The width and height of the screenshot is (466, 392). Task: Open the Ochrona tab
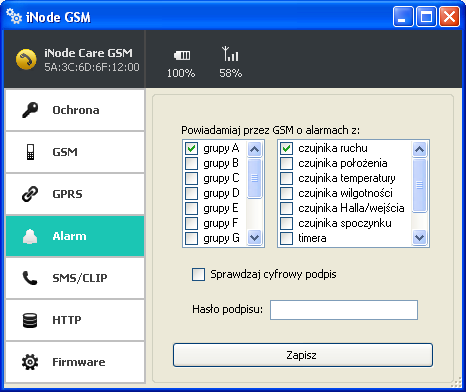click(75, 110)
